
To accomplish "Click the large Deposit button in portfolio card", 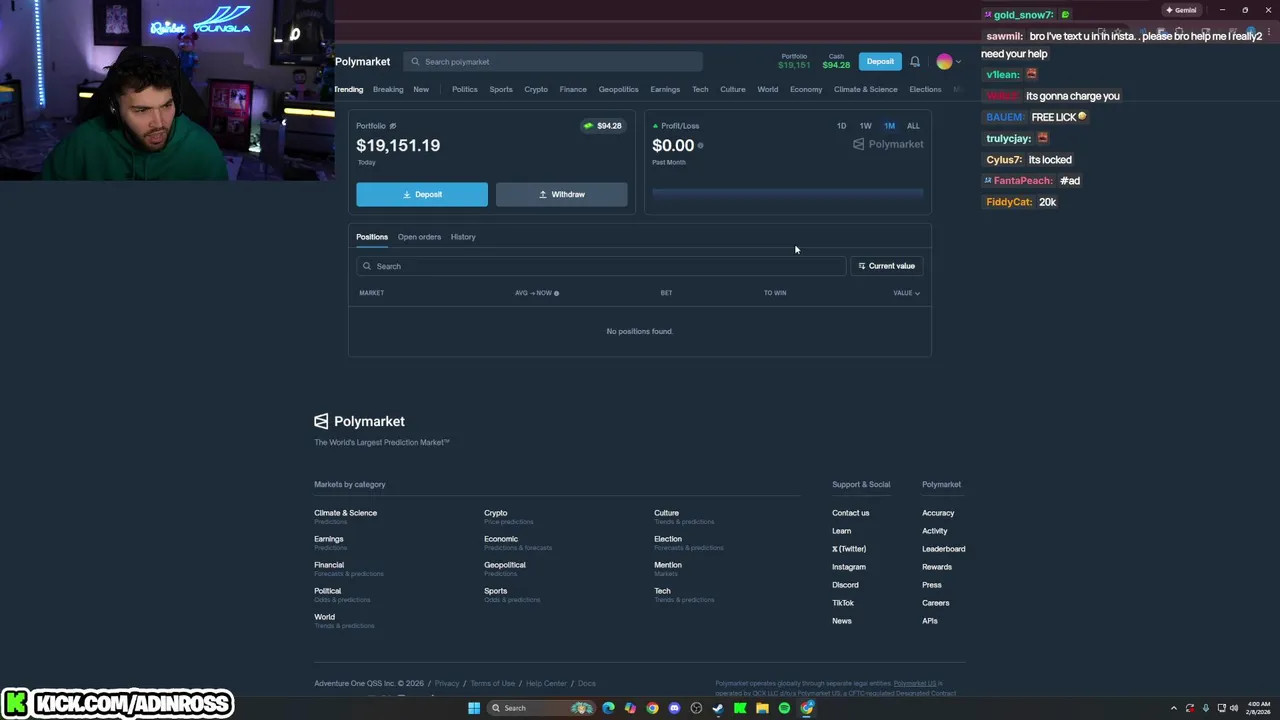I will (422, 194).
